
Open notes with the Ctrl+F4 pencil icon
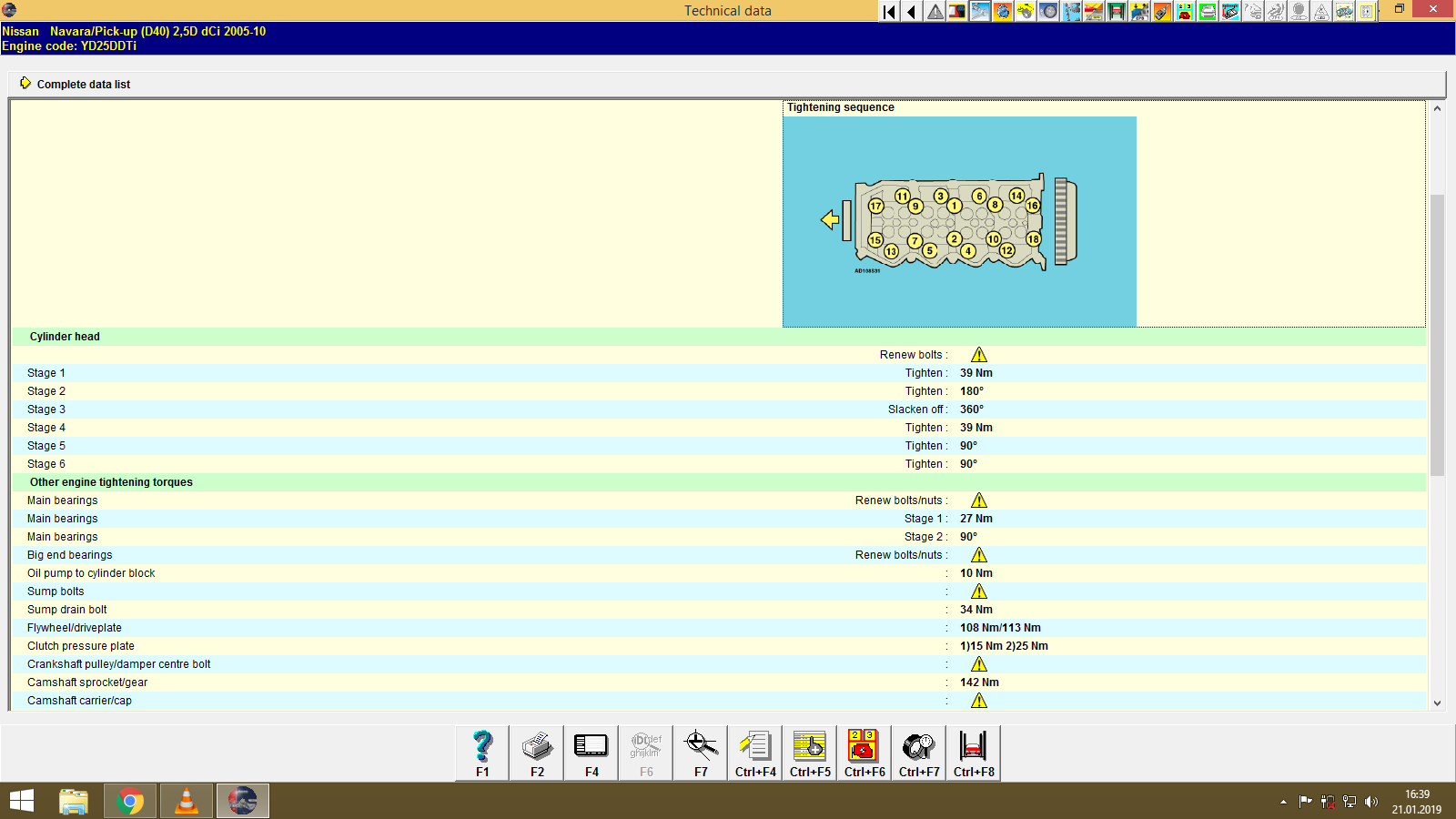[754, 752]
